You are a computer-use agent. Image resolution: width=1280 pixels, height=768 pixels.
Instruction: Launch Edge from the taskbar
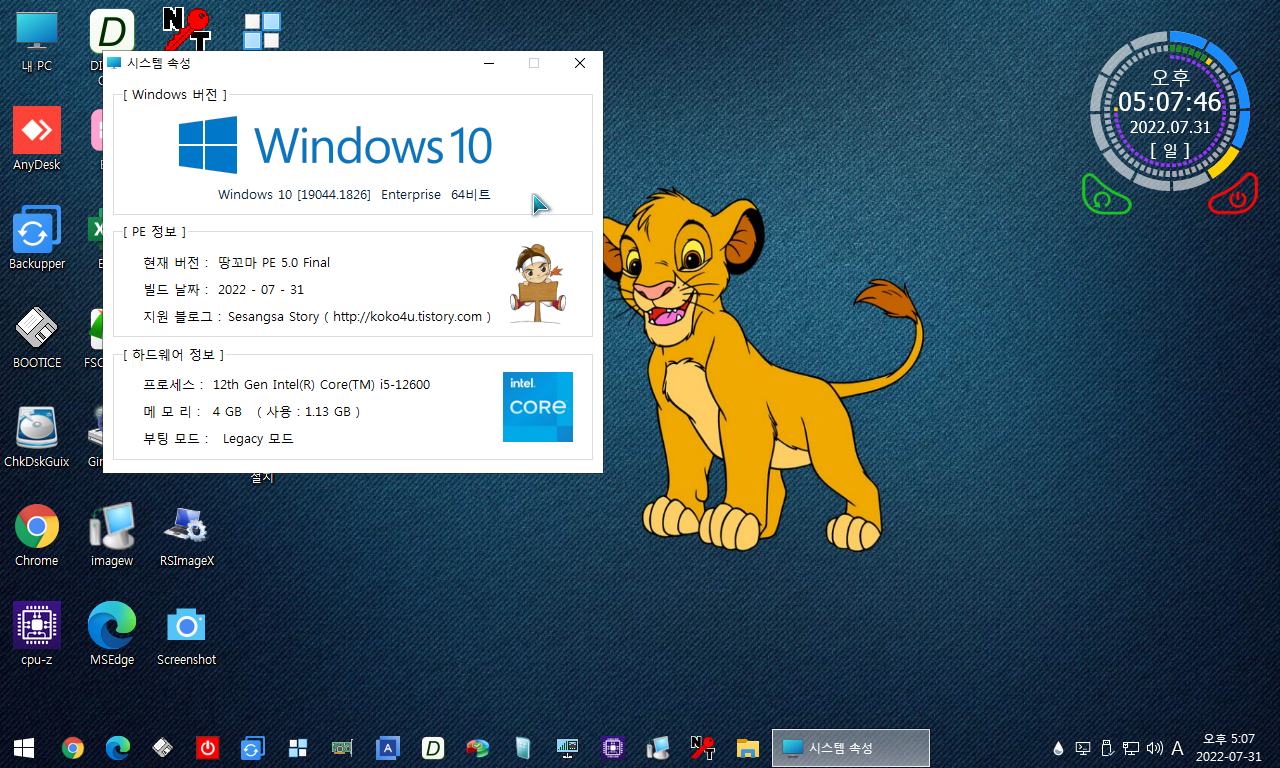click(118, 747)
